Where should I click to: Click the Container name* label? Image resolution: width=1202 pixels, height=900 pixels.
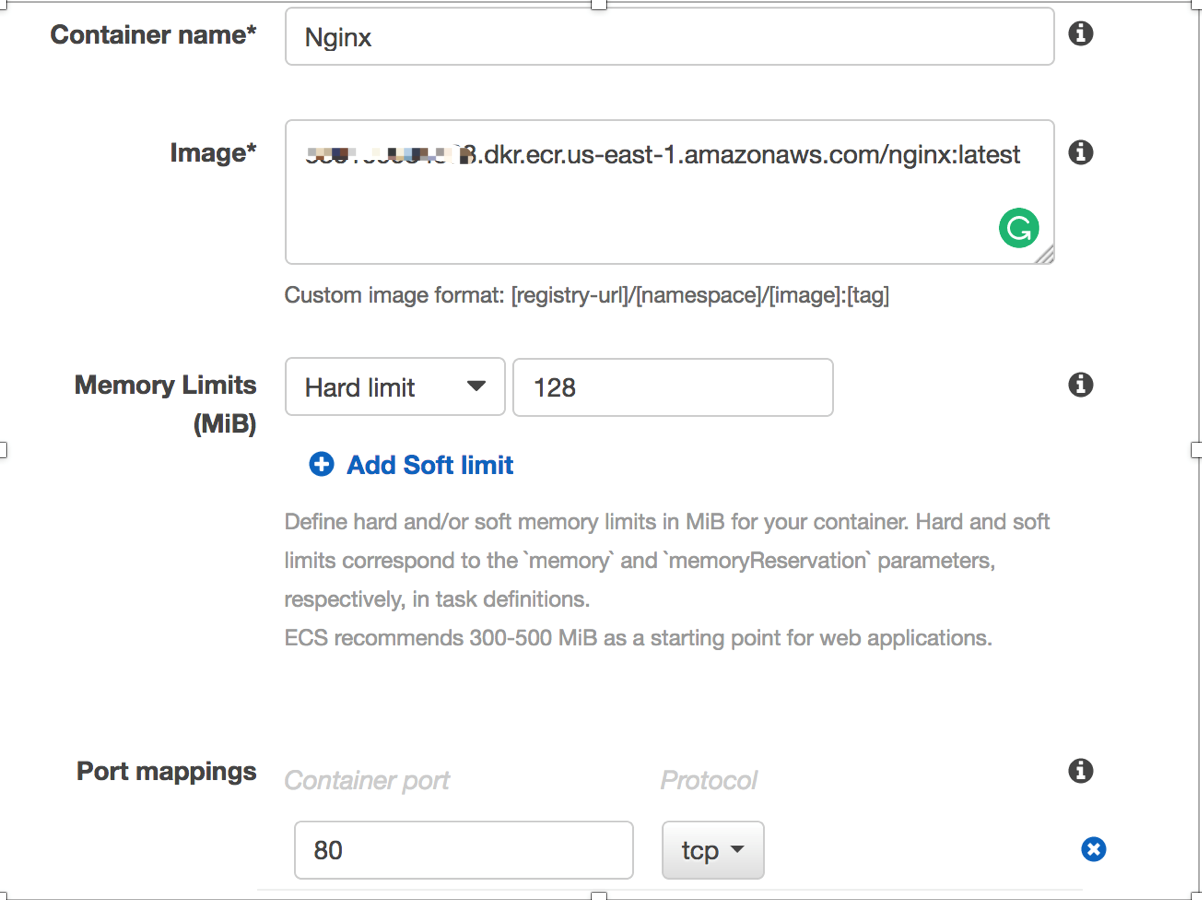pyautogui.click(x=153, y=35)
